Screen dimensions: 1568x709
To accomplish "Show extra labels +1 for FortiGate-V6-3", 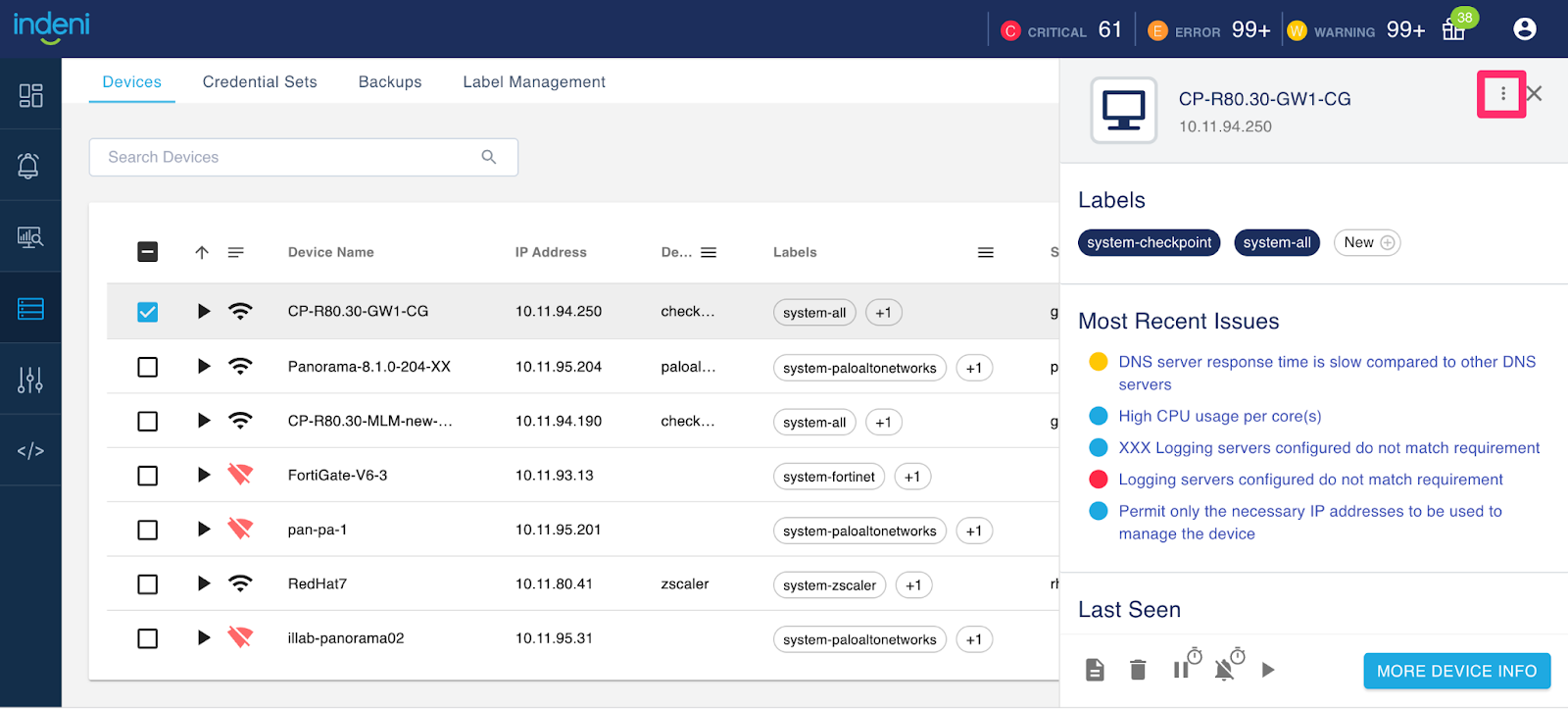I will (x=912, y=477).
